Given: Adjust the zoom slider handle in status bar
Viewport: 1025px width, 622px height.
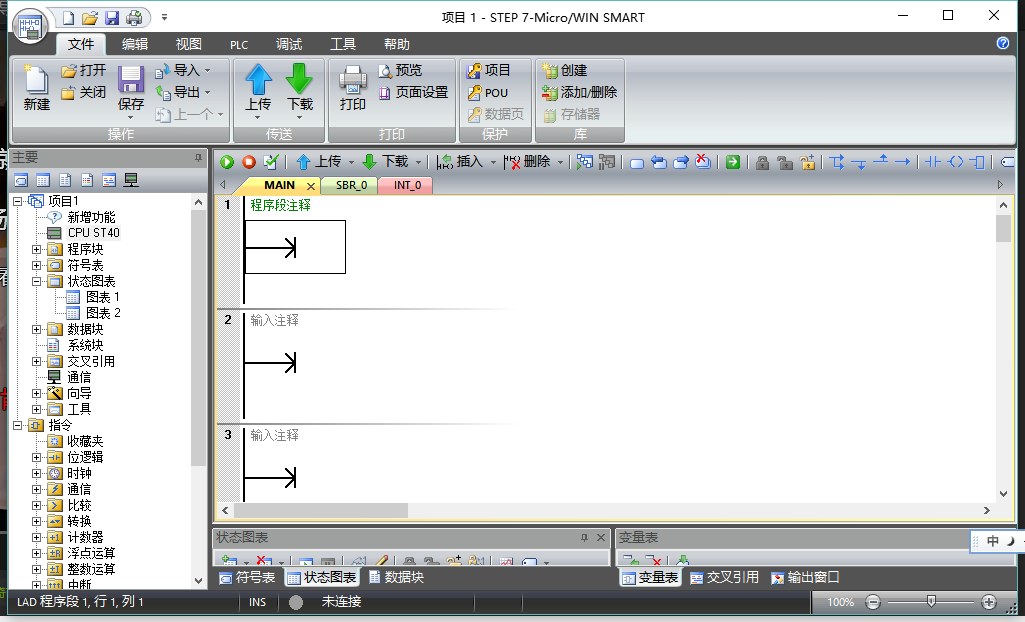Looking at the screenshot, I should click(931, 602).
